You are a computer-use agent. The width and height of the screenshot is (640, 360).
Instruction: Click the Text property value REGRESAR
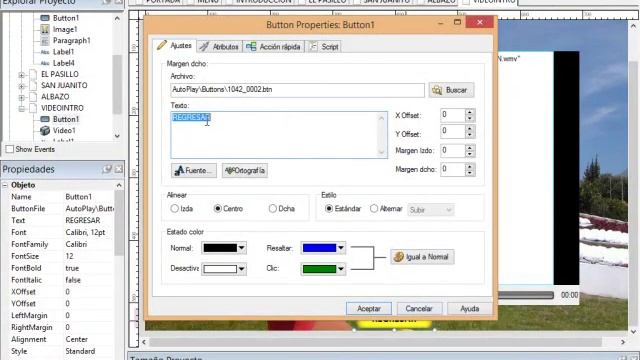click(x=83, y=220)
